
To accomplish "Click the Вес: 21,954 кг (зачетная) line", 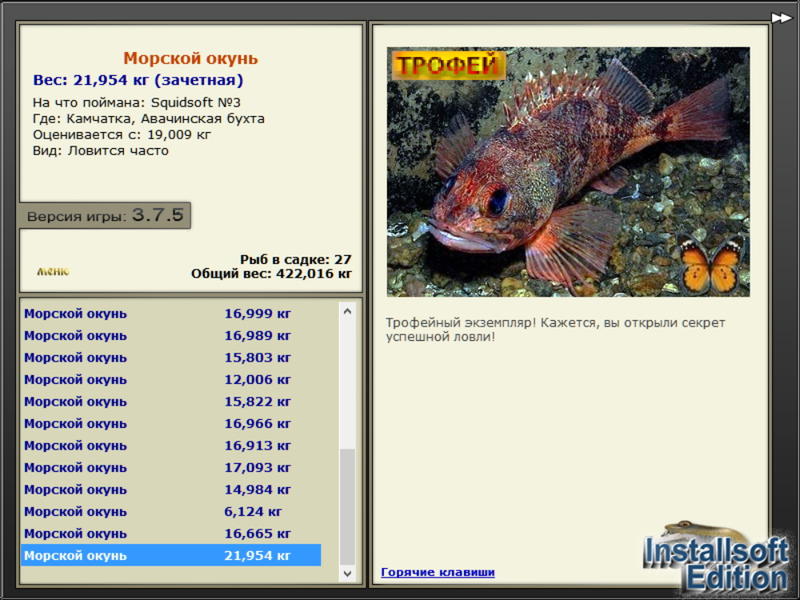I will (x=138, y=80).
